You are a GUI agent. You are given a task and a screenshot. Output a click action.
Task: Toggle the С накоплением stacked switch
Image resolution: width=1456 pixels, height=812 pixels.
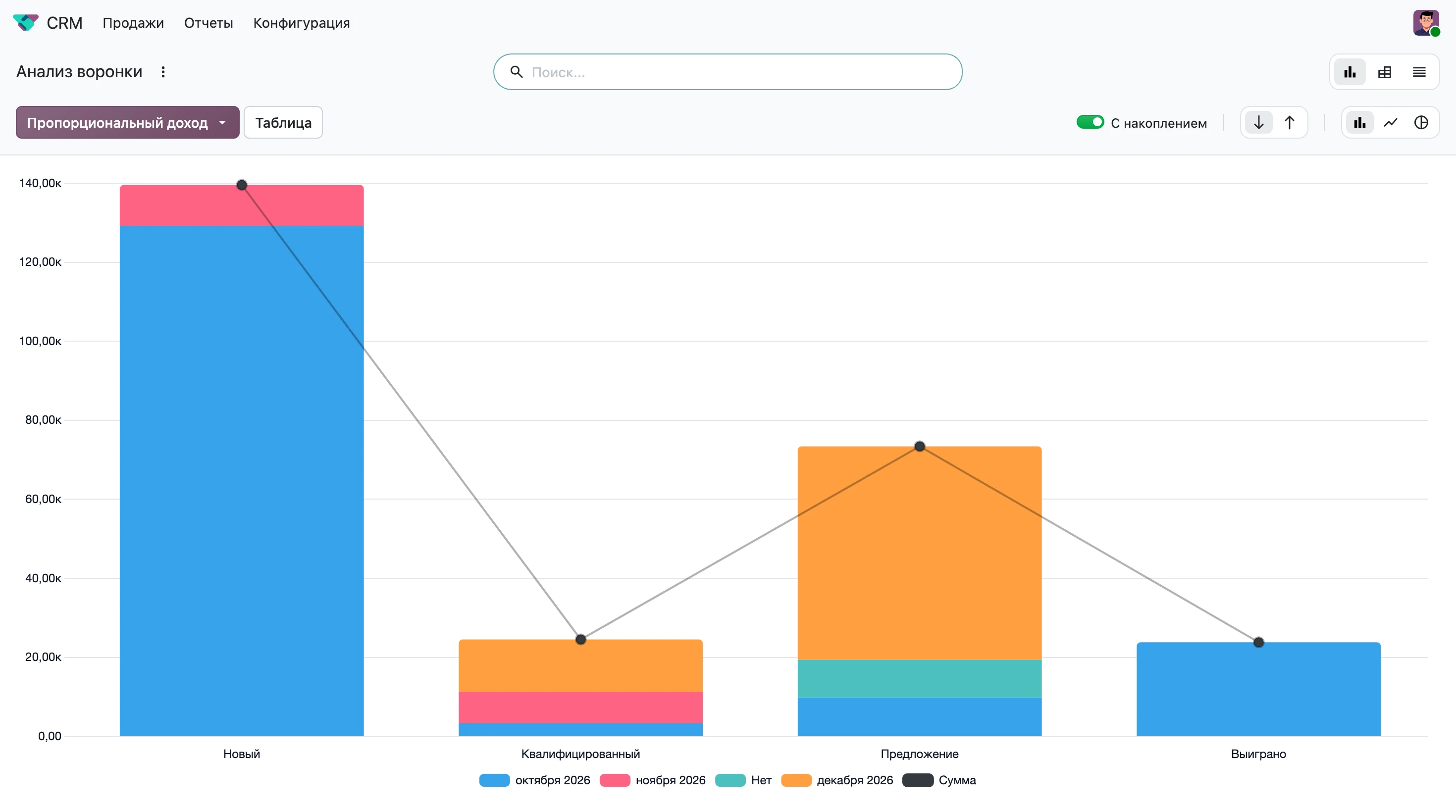pyautogui.click(x=1090, y=122)
